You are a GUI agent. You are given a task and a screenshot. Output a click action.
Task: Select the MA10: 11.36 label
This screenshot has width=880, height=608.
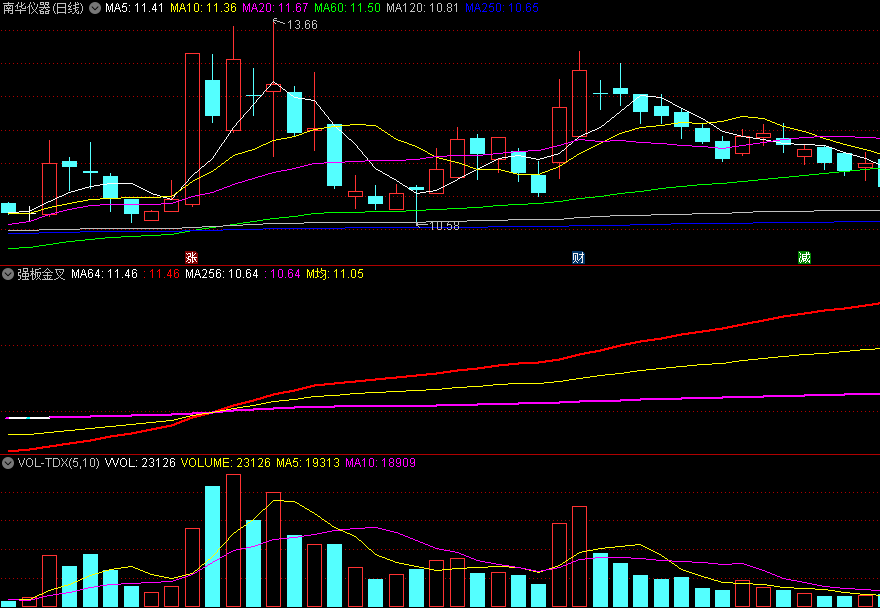click(203, 8)
